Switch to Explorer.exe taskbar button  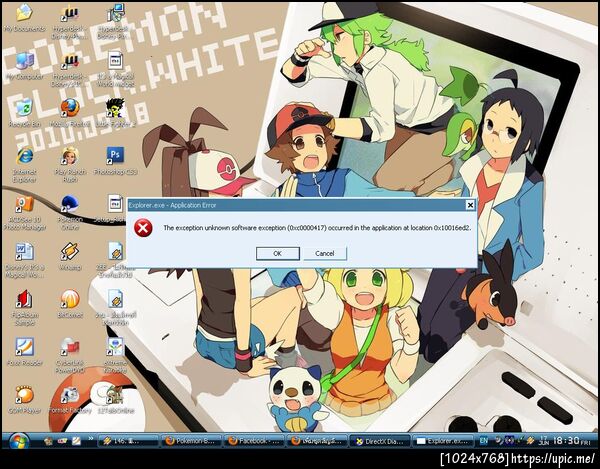[443, 441]
